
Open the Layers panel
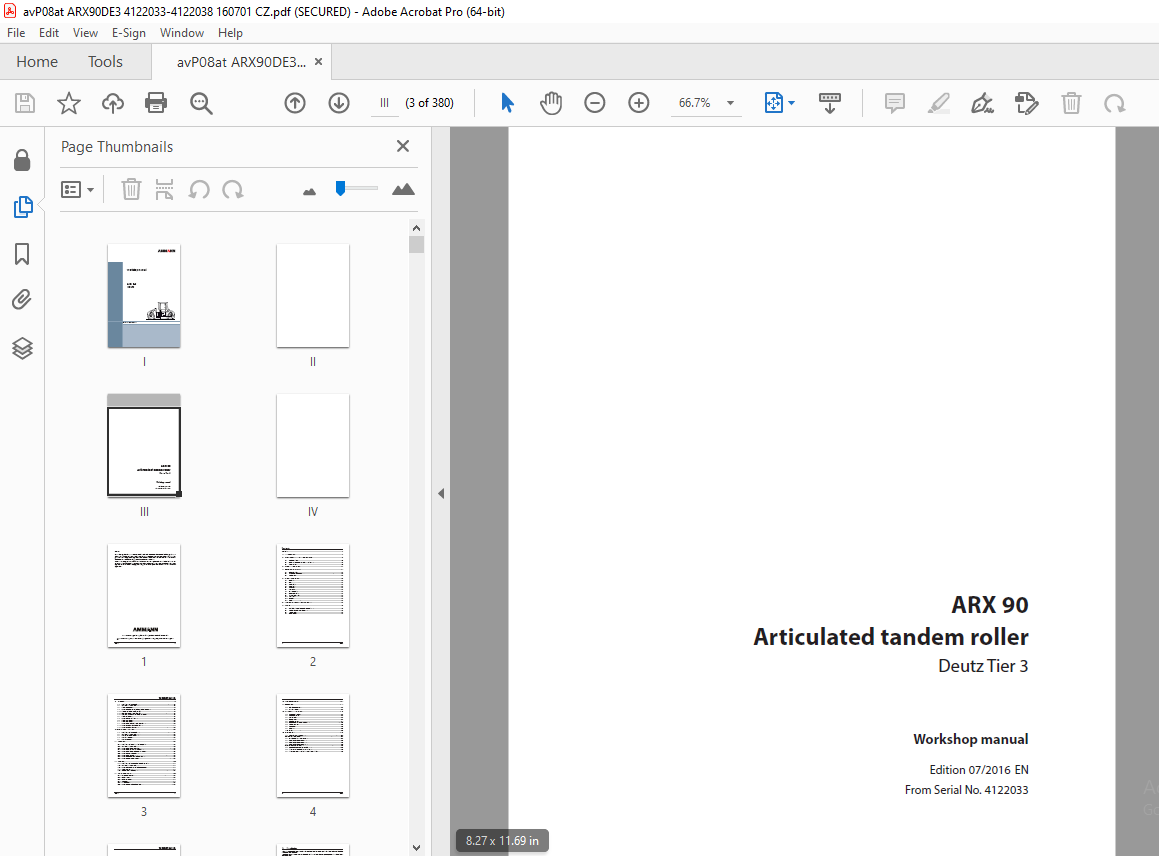point(22,347)
